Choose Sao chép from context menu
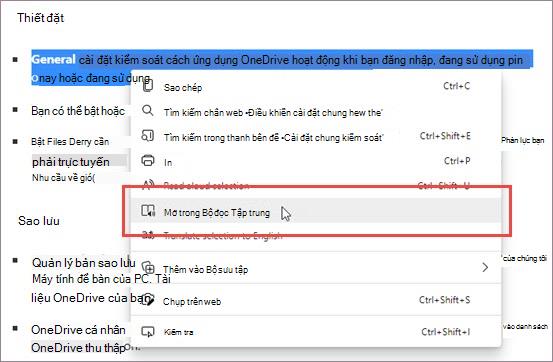 point(316,86)
